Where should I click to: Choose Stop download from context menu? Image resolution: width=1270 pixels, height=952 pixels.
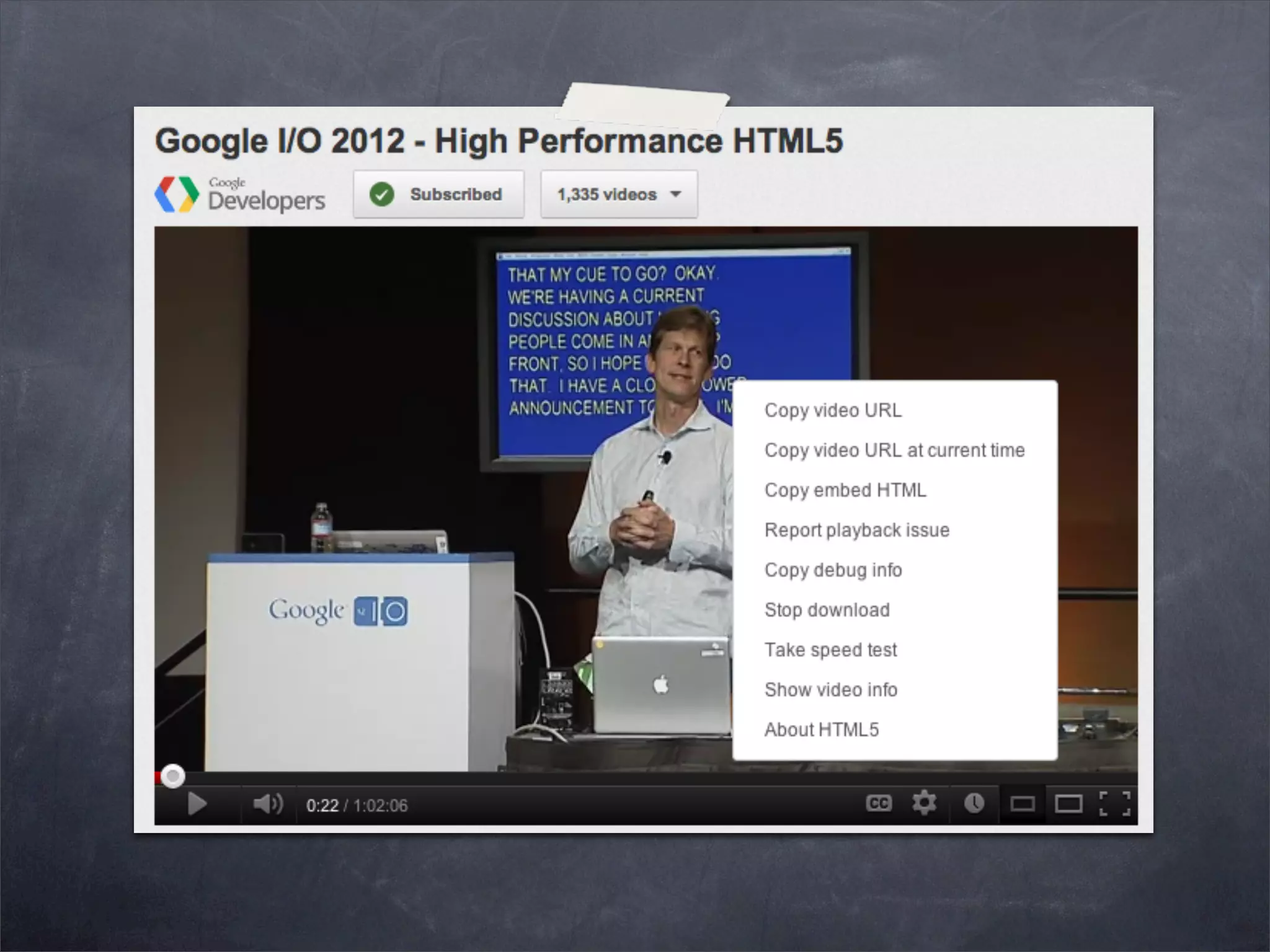click(x=827, y=610)
